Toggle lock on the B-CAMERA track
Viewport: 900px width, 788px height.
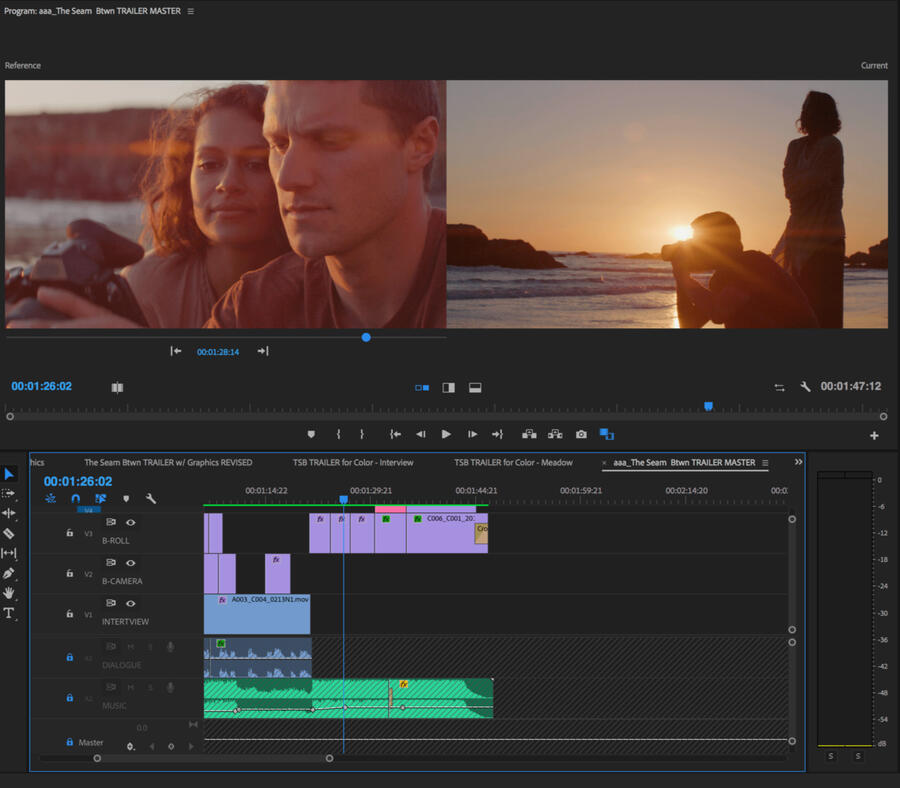click(x=69, y=574)
